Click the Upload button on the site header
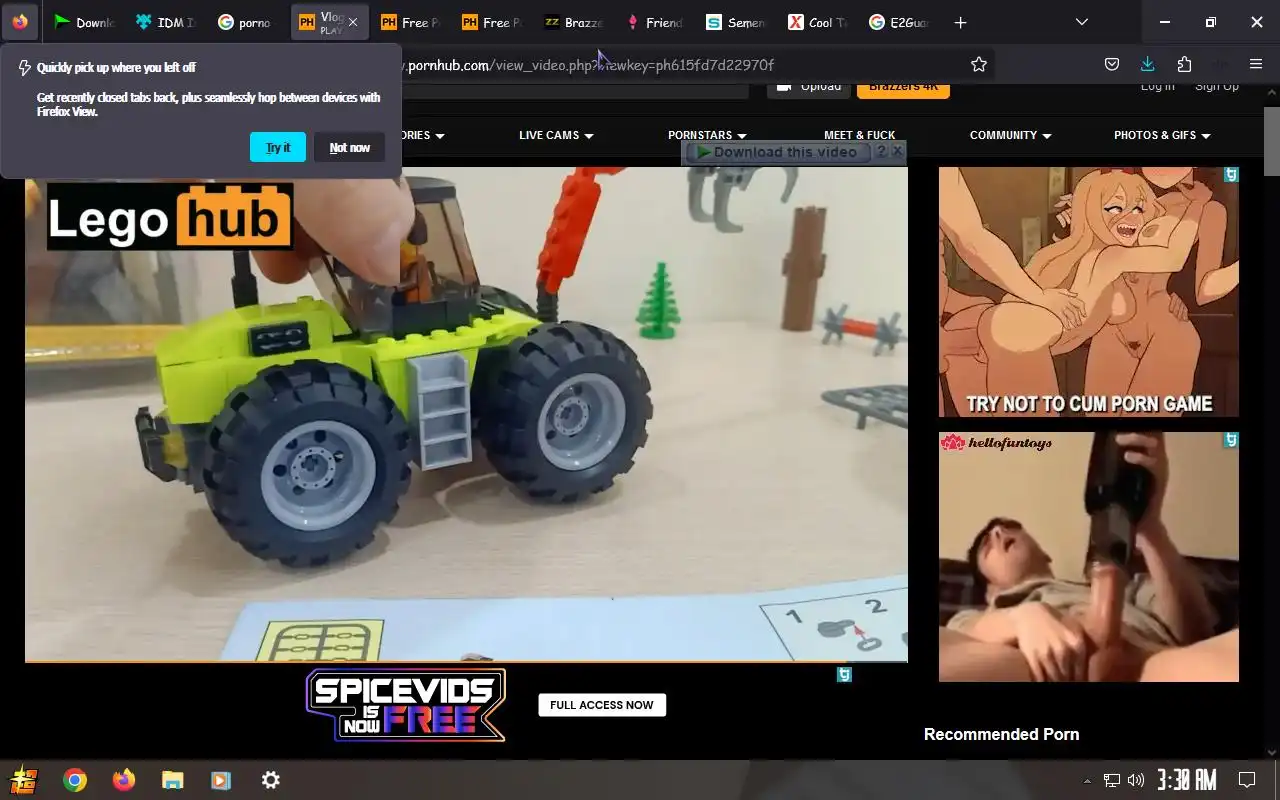1280x800 pixels. click(809, 88)
